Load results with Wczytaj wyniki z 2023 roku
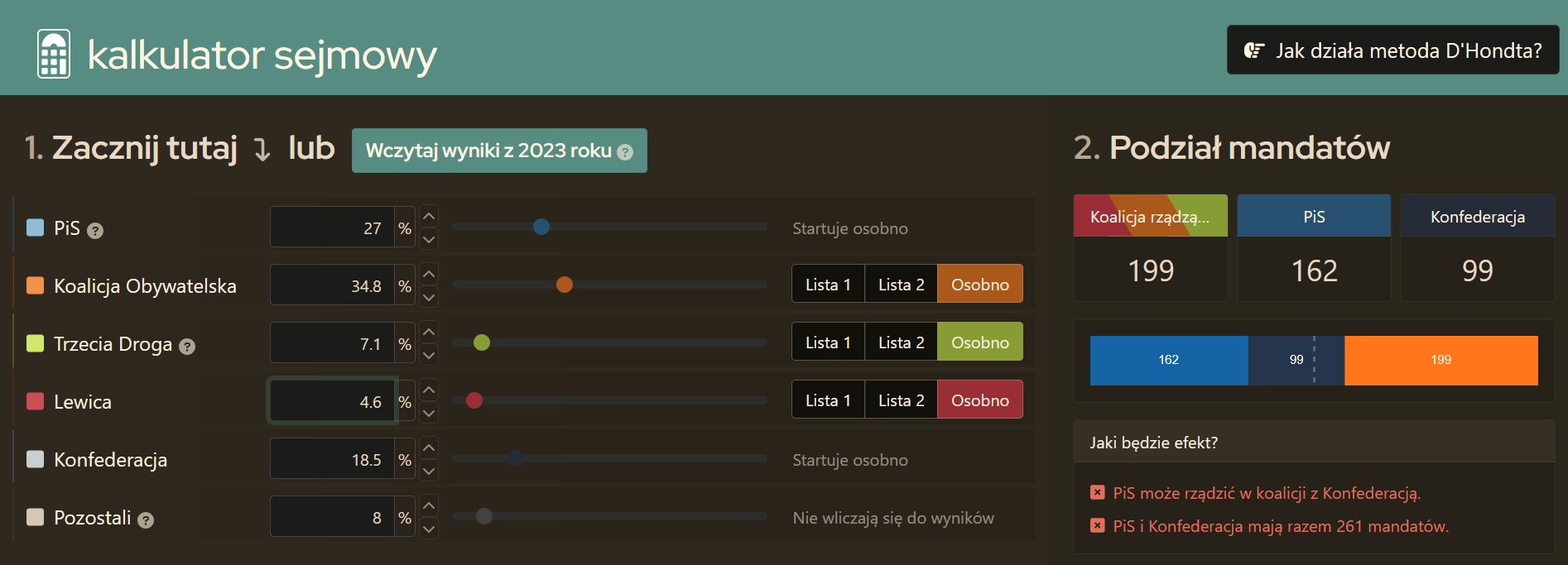 499,151
